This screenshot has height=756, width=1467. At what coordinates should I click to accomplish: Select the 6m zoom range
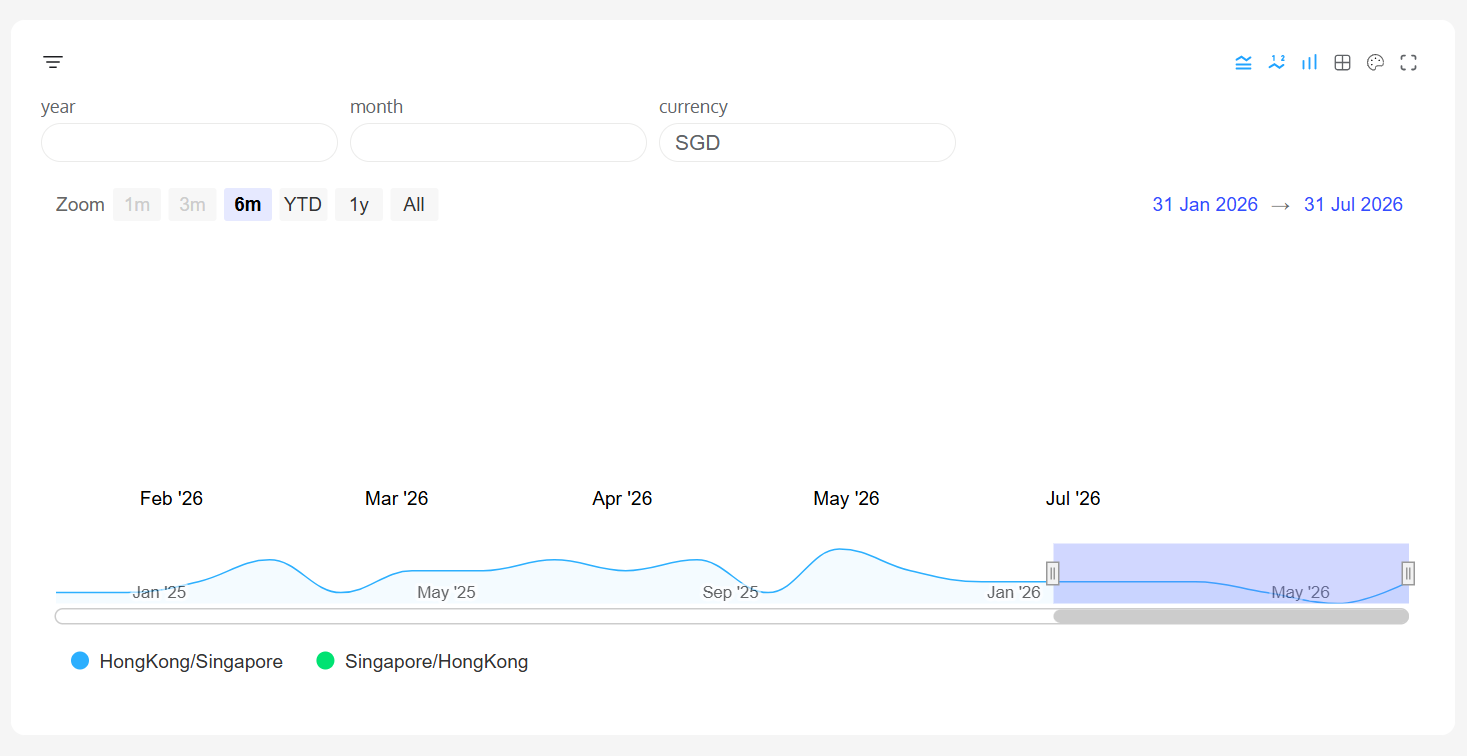[247, 205]
